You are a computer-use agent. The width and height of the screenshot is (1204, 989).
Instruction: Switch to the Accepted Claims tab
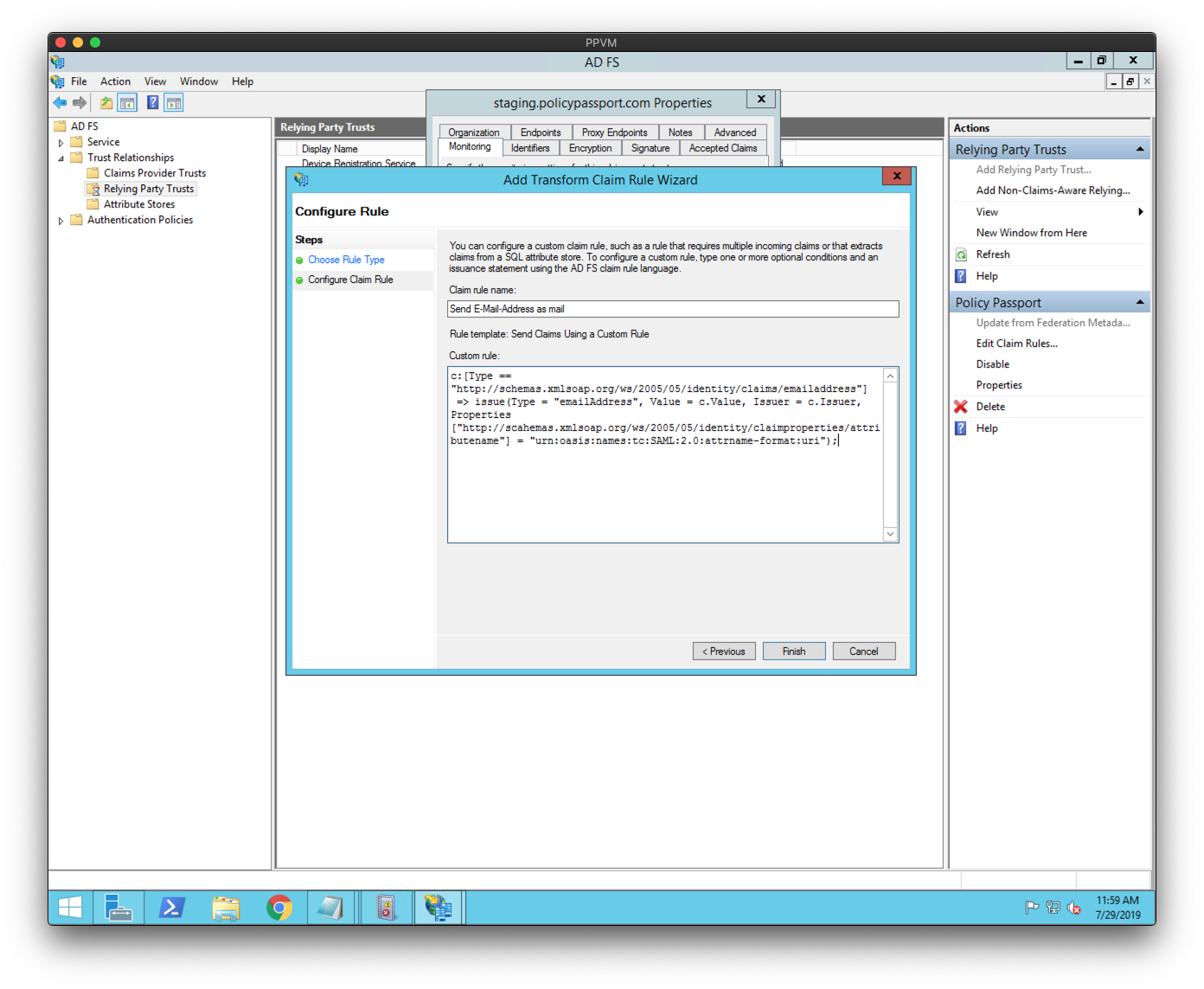click(723, 148)
